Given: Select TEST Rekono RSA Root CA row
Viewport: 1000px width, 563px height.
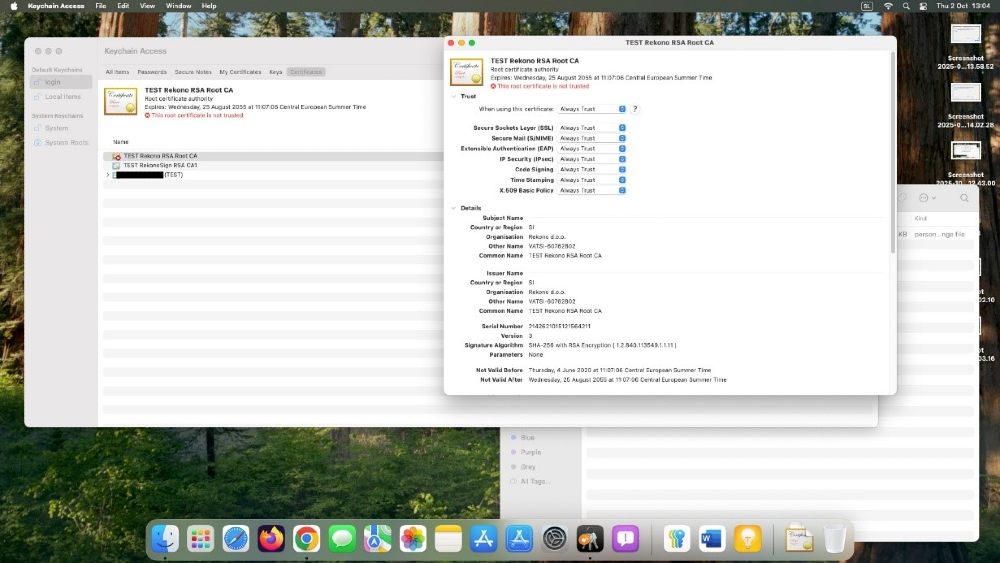Looking at the screenshot, I should pos(273,156).
